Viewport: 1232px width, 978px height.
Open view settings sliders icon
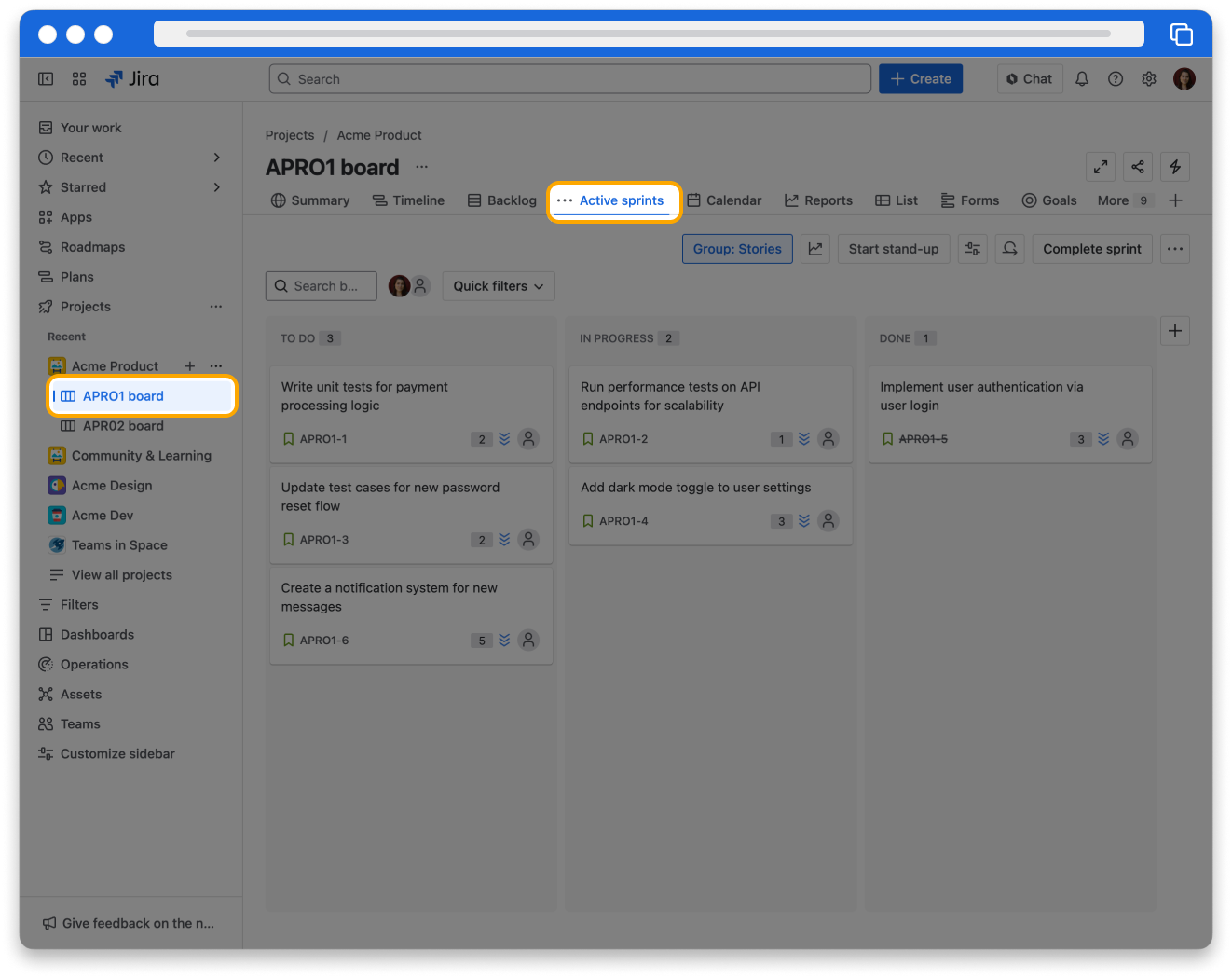973,249
